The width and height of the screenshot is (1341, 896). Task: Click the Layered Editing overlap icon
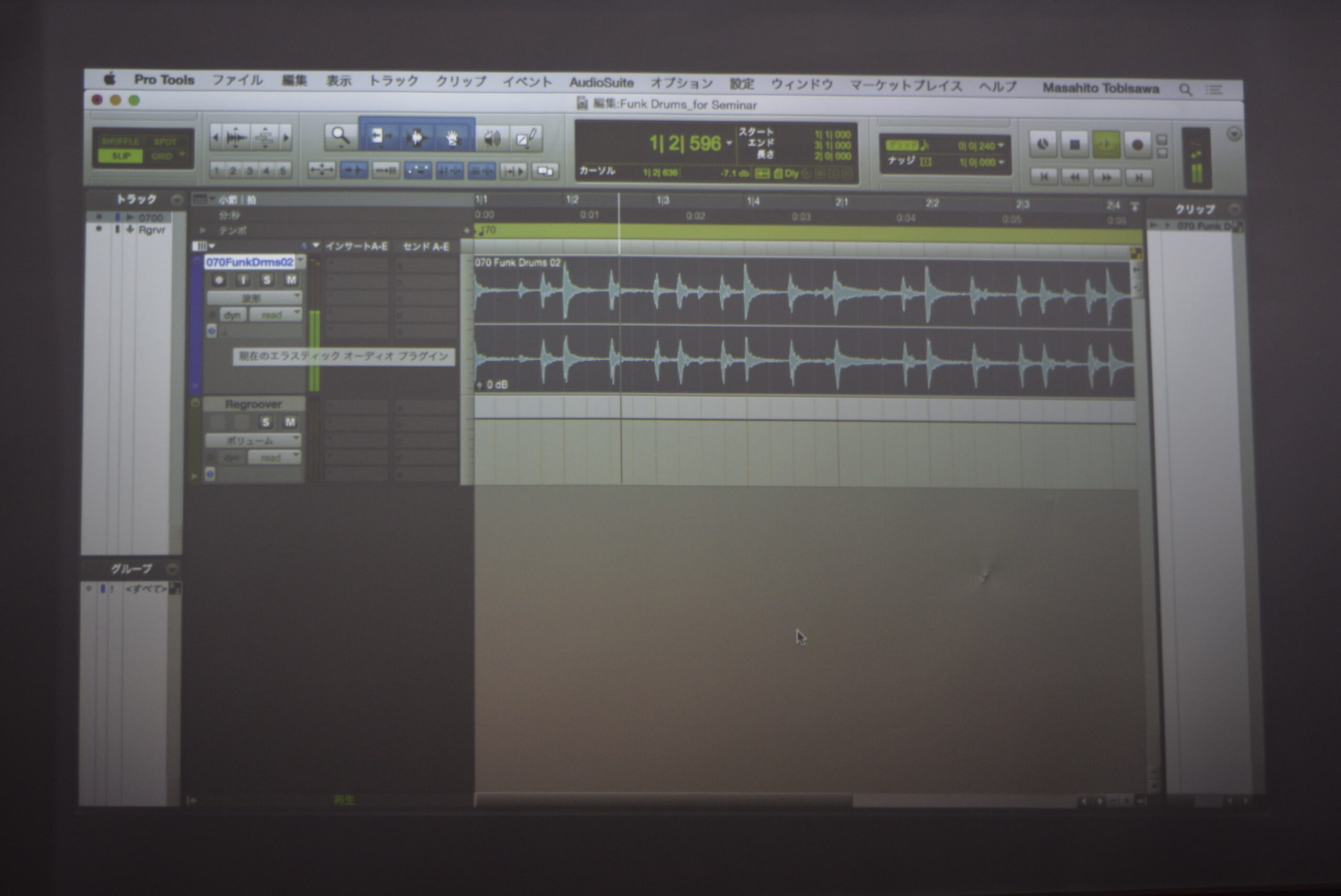[x=545, y=171]
